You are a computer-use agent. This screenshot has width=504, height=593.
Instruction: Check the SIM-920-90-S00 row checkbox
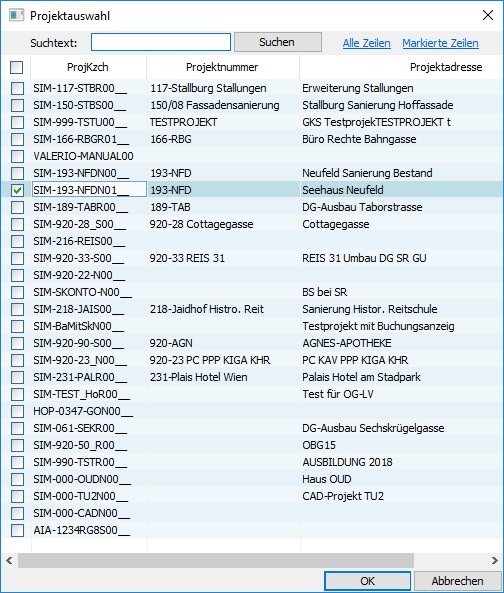click(x=17, y=343)
